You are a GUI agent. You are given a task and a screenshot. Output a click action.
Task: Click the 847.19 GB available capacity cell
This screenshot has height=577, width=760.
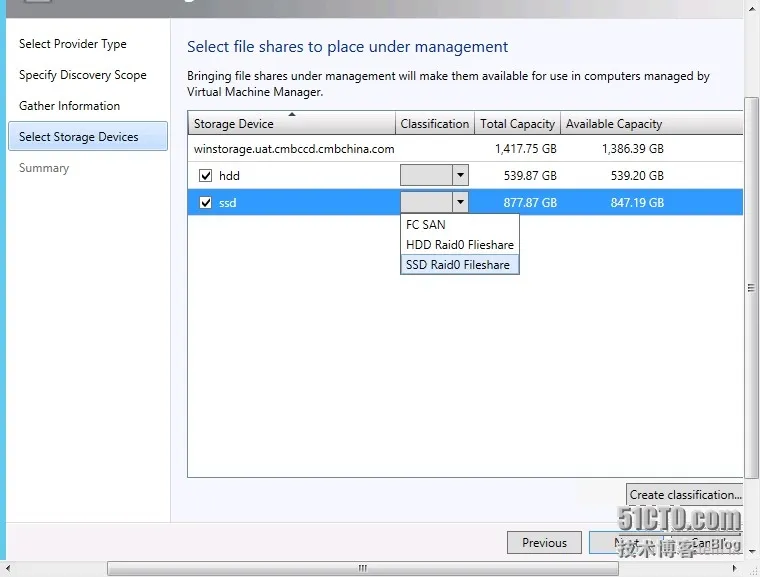(637, 203)
